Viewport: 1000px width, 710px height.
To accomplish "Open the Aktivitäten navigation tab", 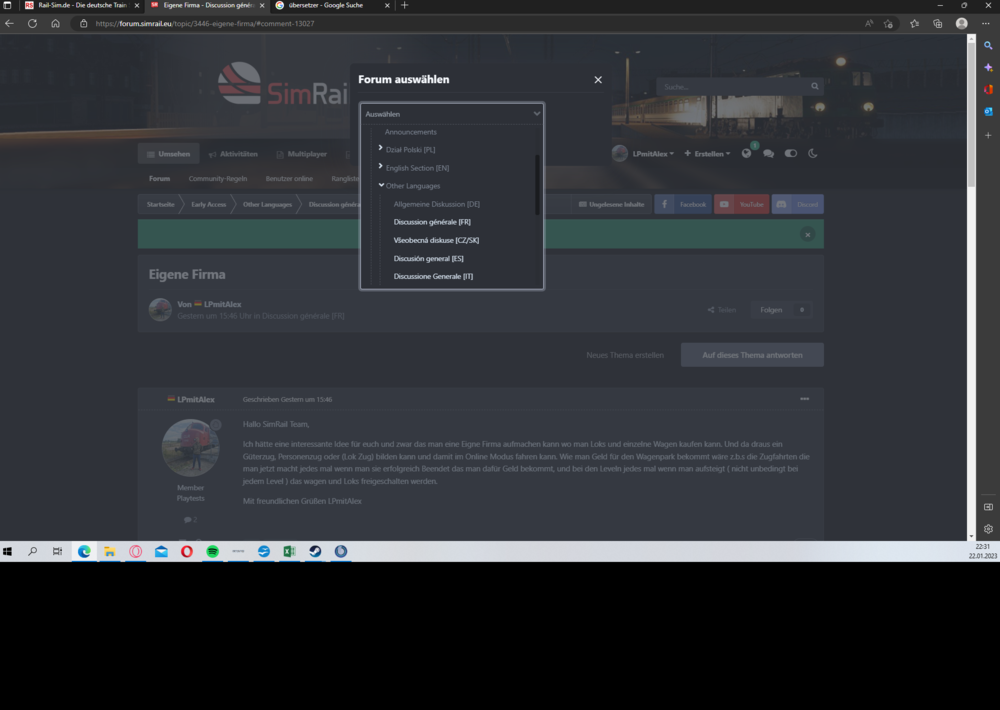I will coord(233,154).
